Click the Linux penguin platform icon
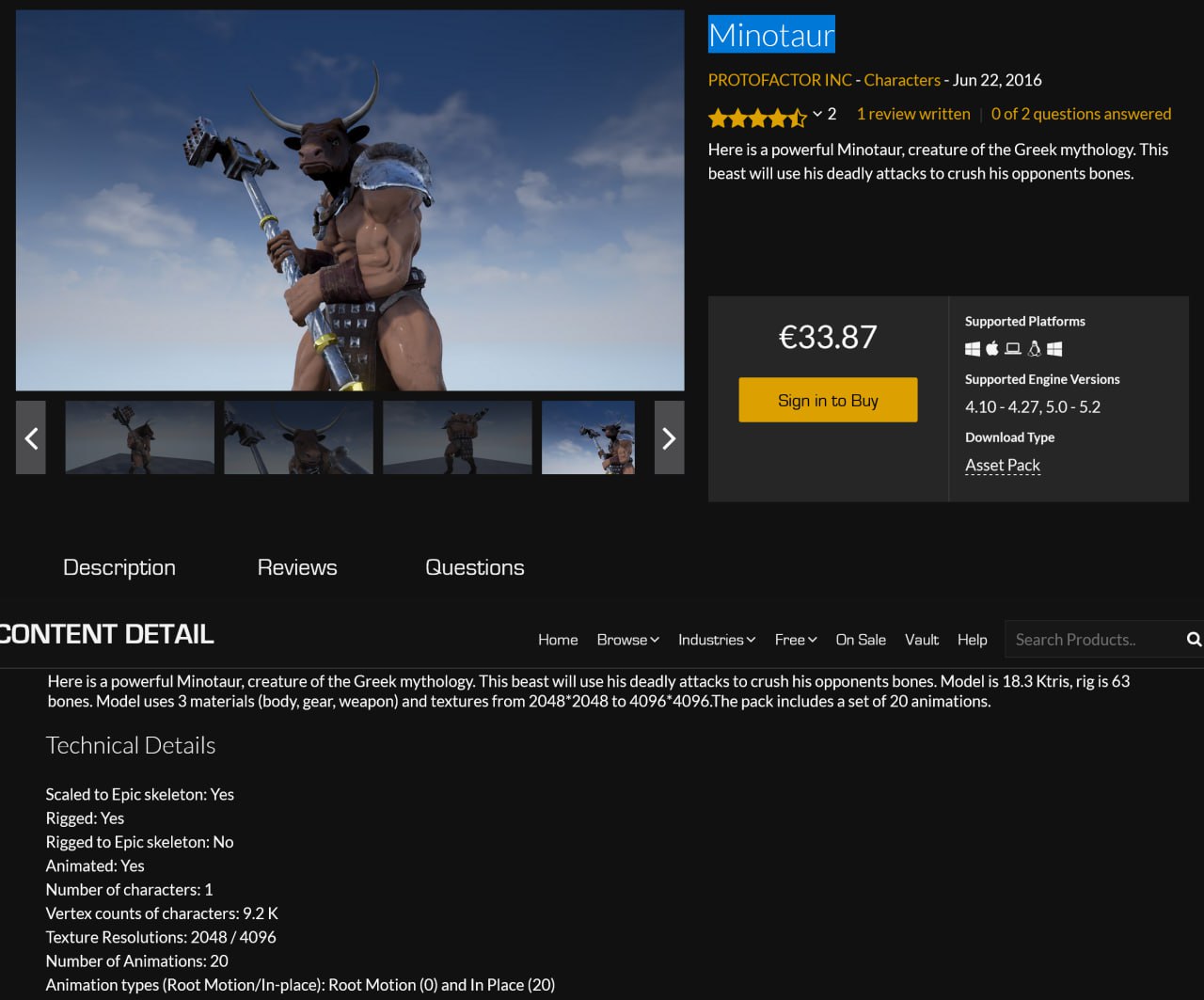Screen dimensions: 1204x1000 (x=1034, y=349)
